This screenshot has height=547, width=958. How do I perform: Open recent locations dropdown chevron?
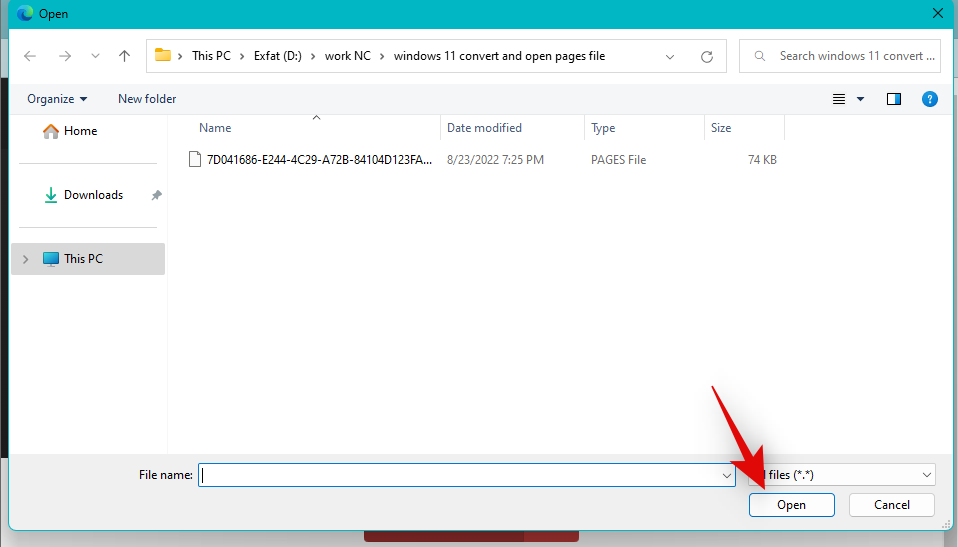pos(95,56)
